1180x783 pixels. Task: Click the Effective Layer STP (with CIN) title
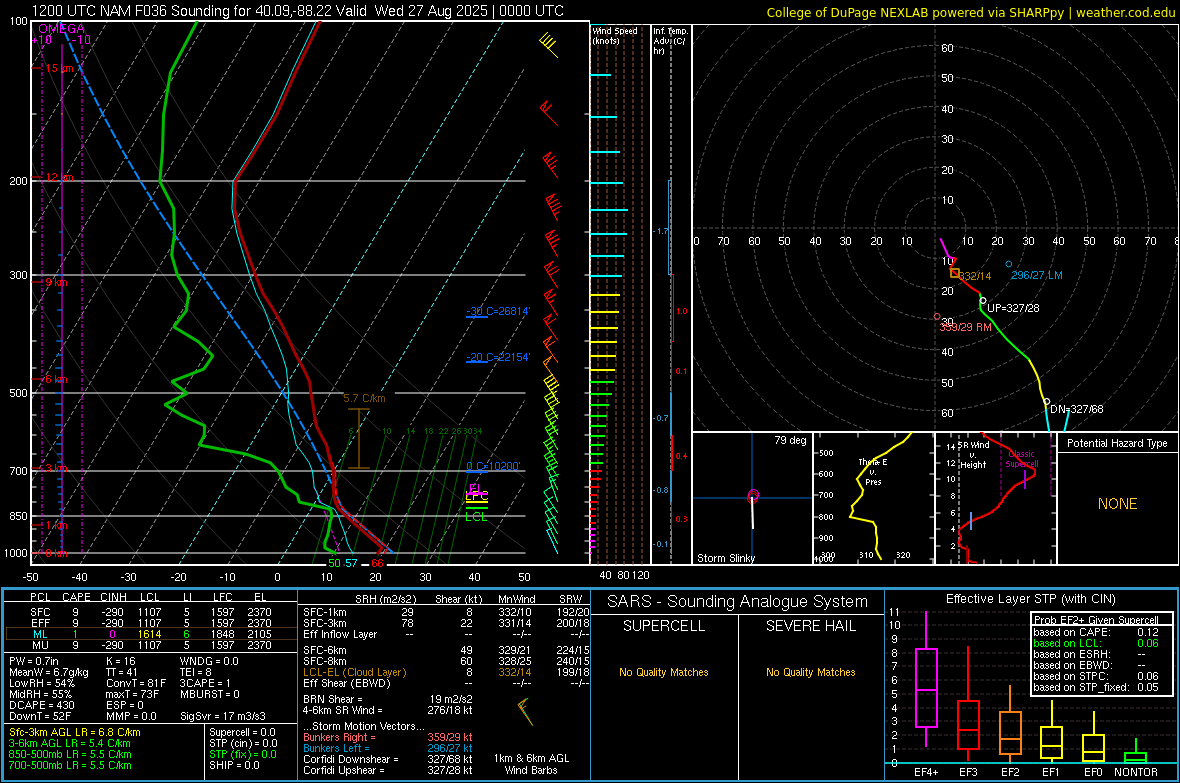[x=1030, y=599]
